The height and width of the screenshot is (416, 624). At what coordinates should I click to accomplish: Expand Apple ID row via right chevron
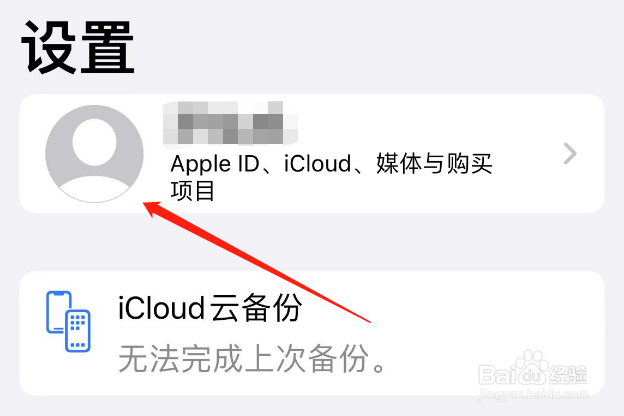tap(570, 154)
